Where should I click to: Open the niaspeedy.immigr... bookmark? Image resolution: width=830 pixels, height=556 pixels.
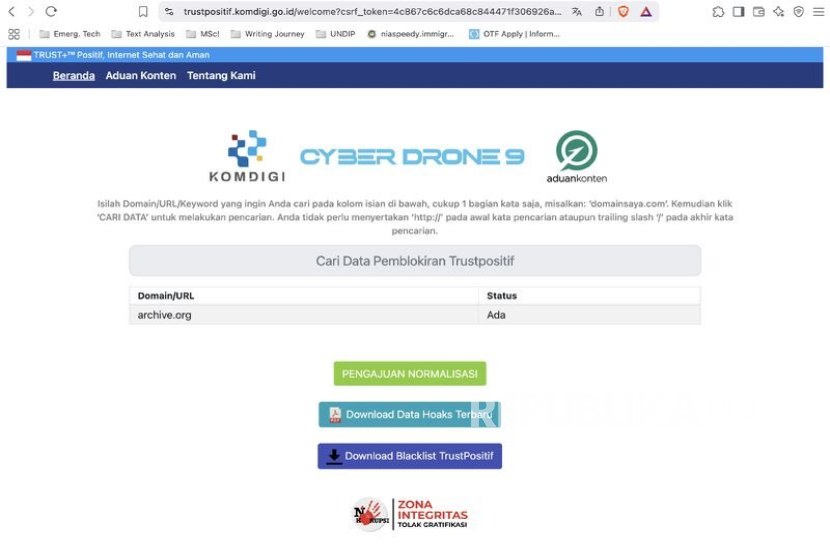tap(411, 34)
